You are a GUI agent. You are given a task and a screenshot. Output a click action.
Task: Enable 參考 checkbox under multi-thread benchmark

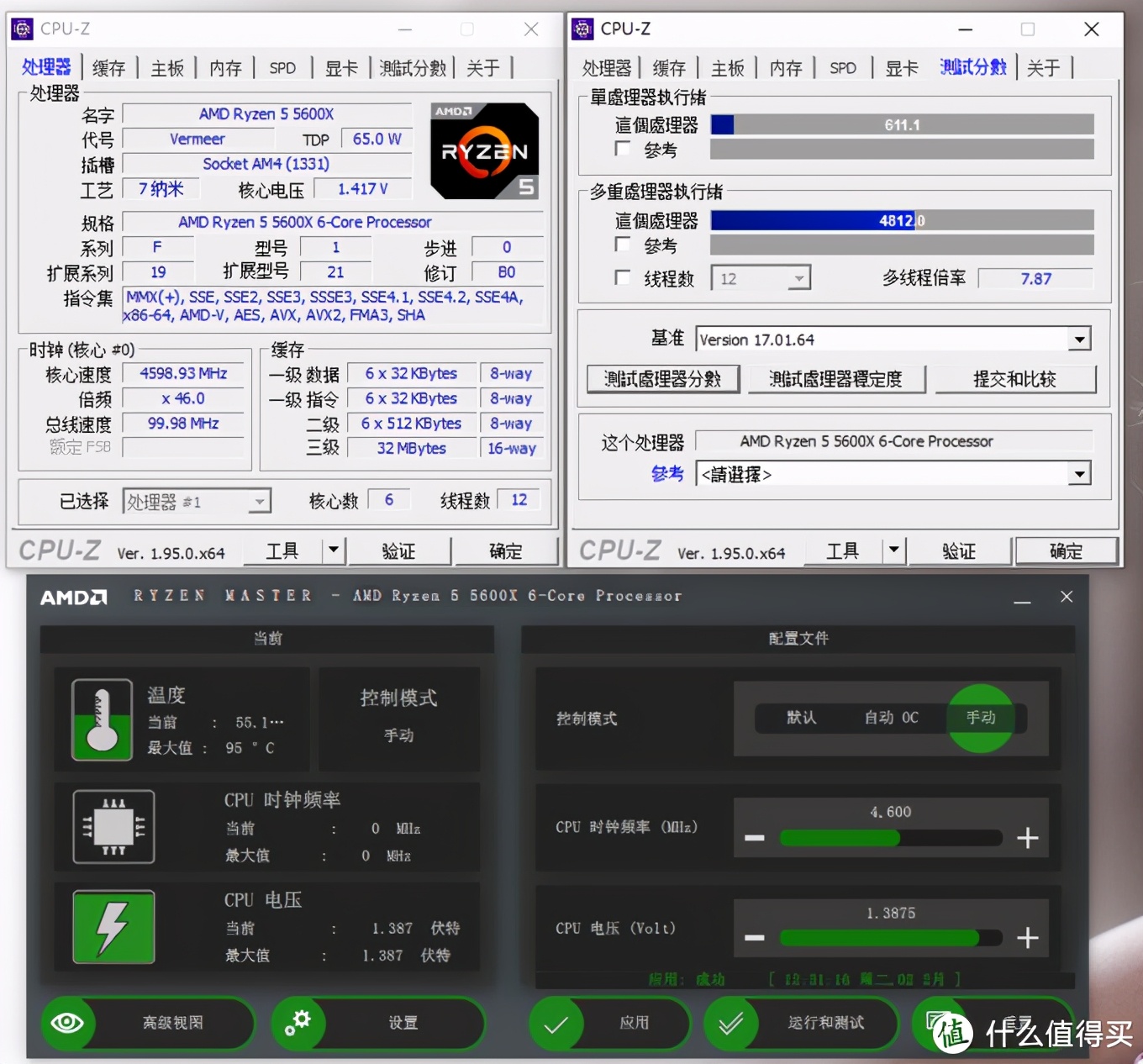(623, 245)
